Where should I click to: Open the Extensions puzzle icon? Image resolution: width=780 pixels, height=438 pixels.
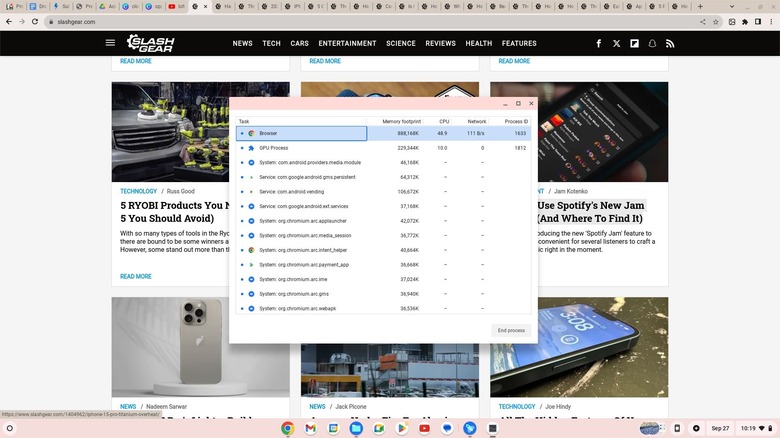[x=745, y=22]
